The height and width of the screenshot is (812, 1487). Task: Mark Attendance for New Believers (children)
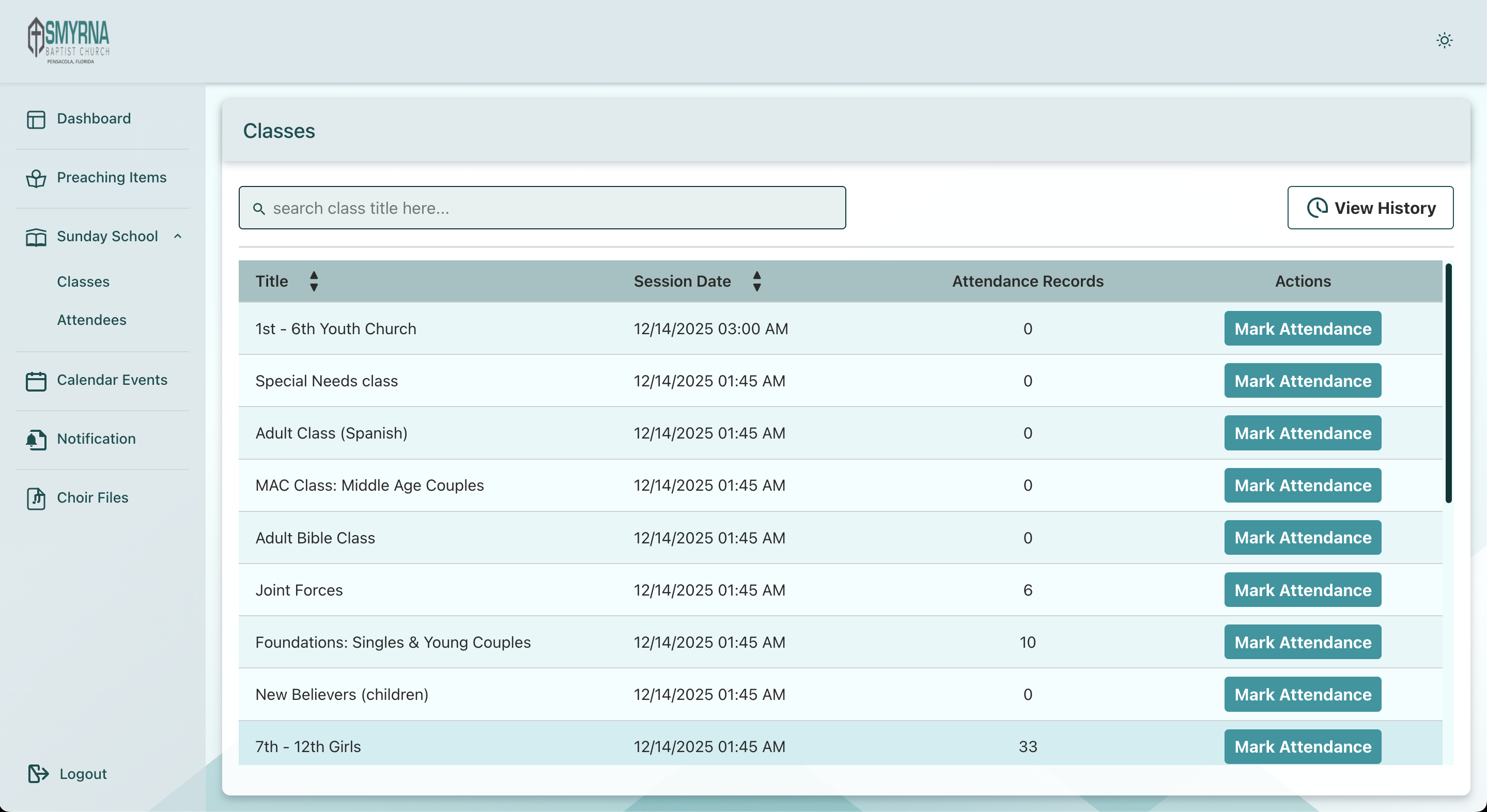[x=1302, y=694]
